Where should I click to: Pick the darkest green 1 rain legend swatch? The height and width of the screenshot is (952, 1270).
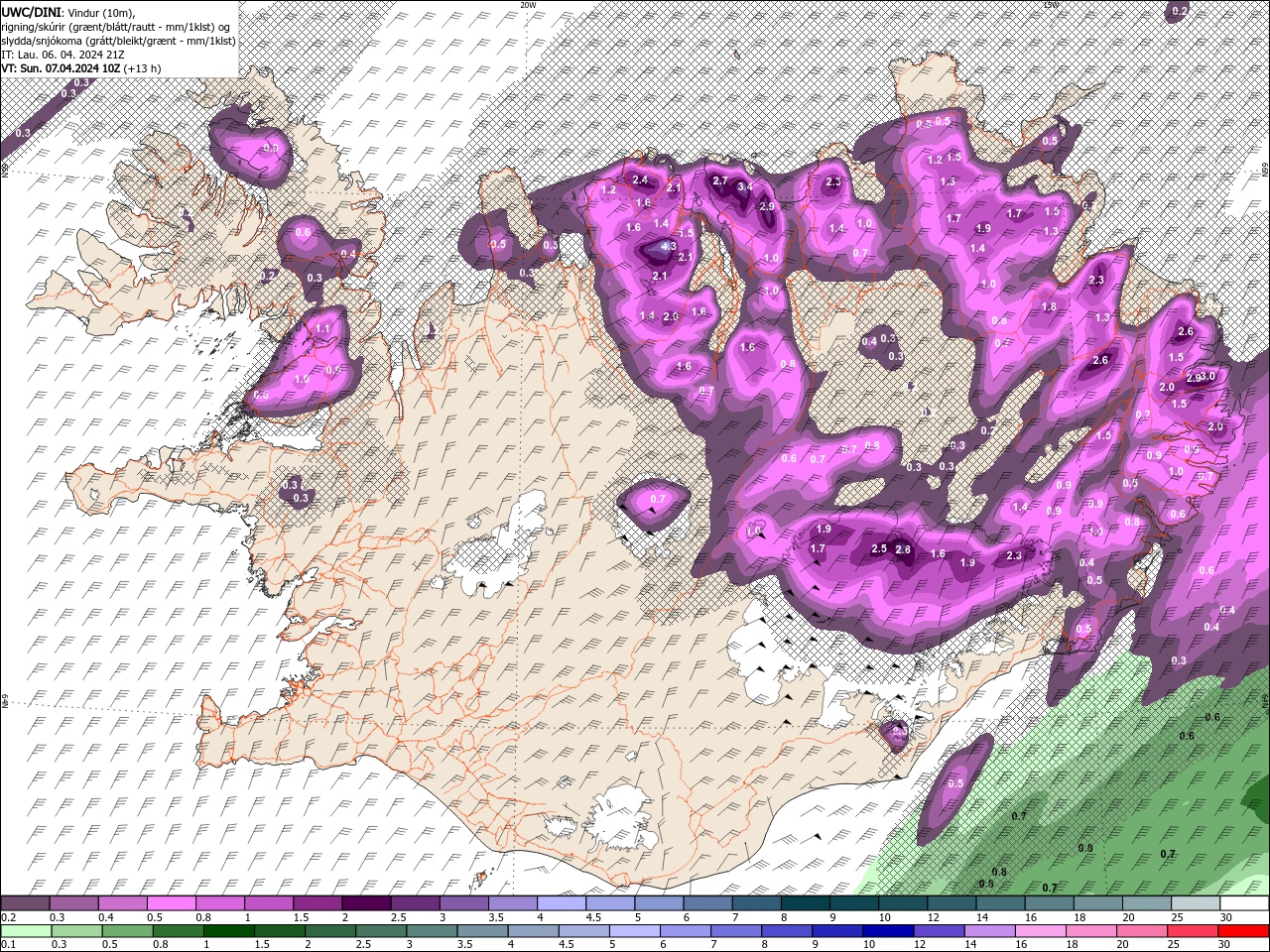(x=228, y=930)
